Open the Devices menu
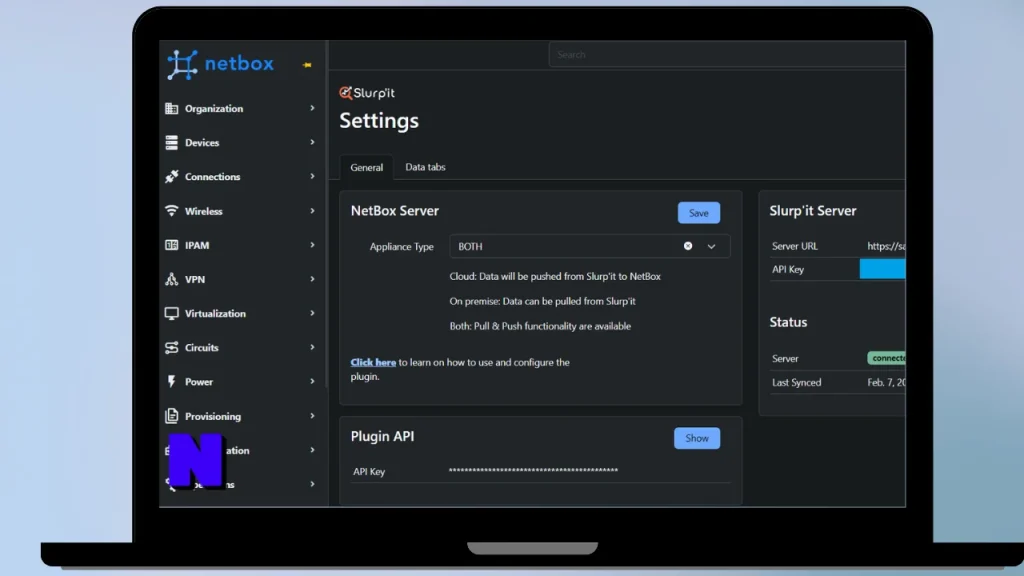This screenshot has height=576, width=1024. pos(240,142)
